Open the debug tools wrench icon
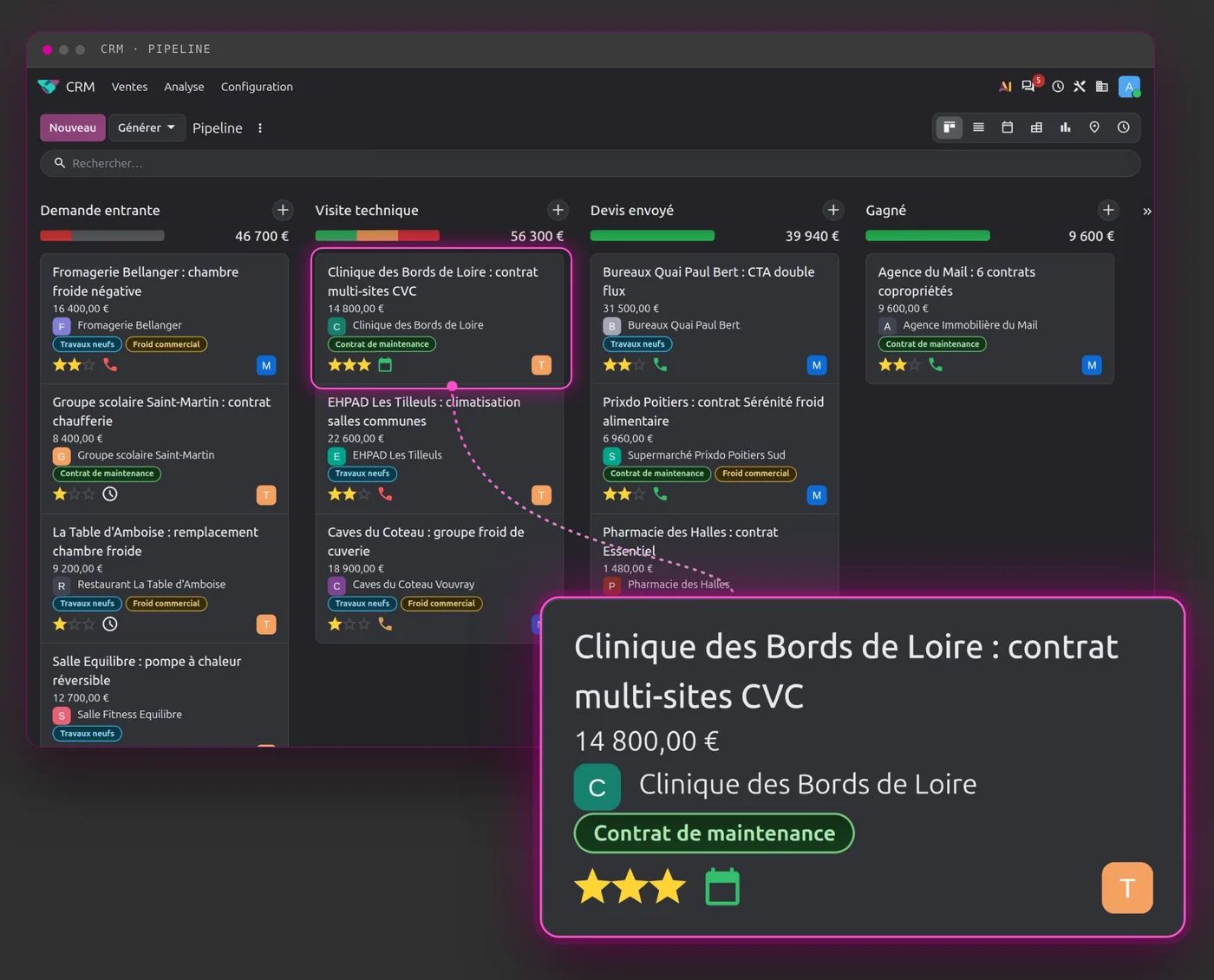The width and height of the screenshot is (1214, 980). (1080, 87)
